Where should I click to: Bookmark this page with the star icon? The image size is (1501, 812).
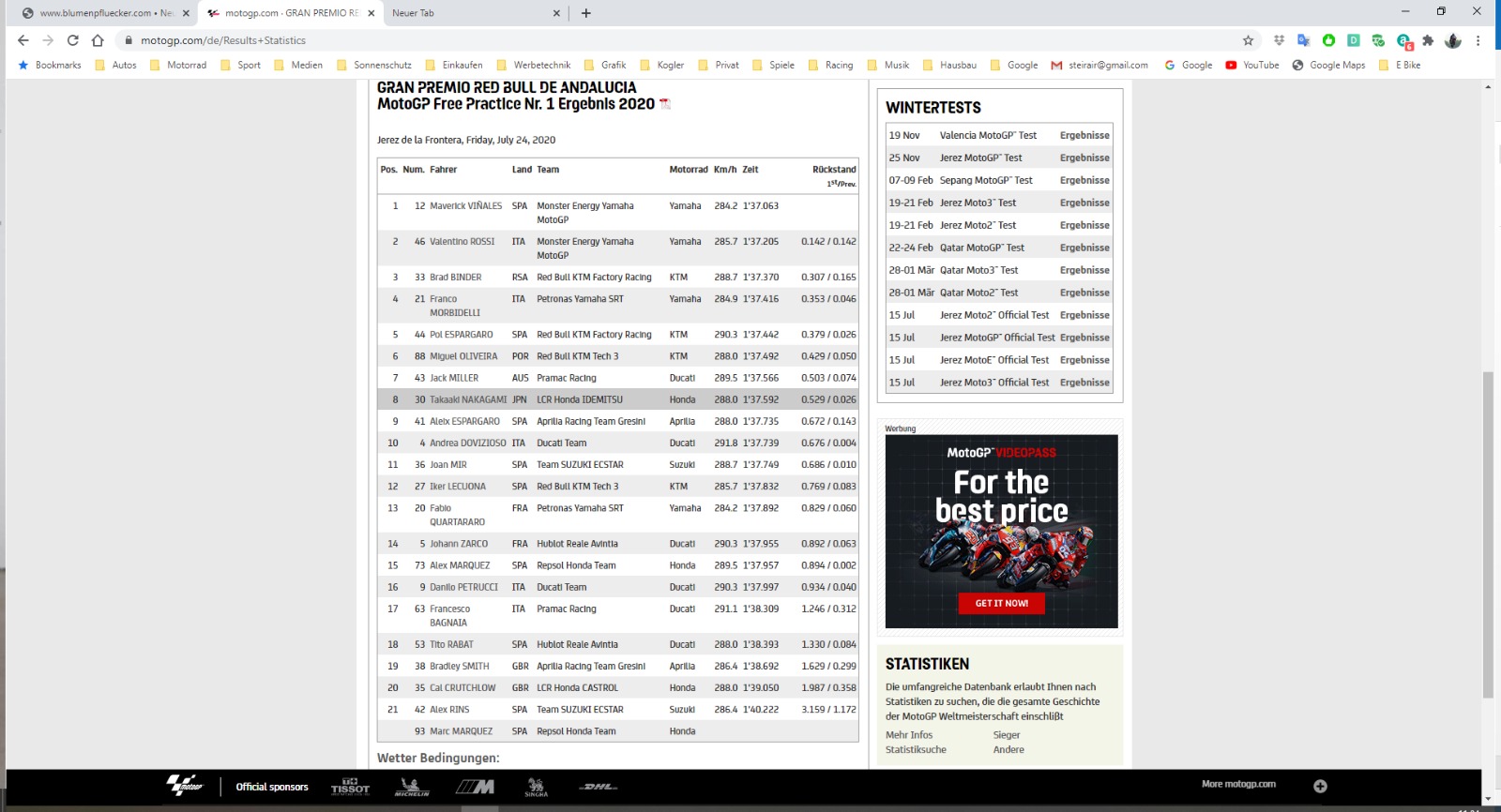1248,40
